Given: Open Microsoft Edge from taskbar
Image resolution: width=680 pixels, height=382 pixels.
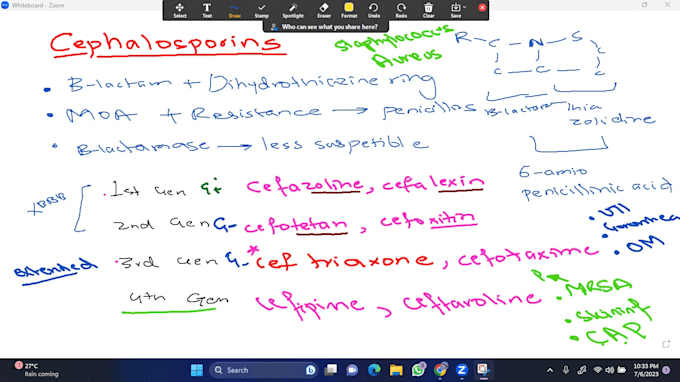Looking at the screenshot, I should (374, 370).
